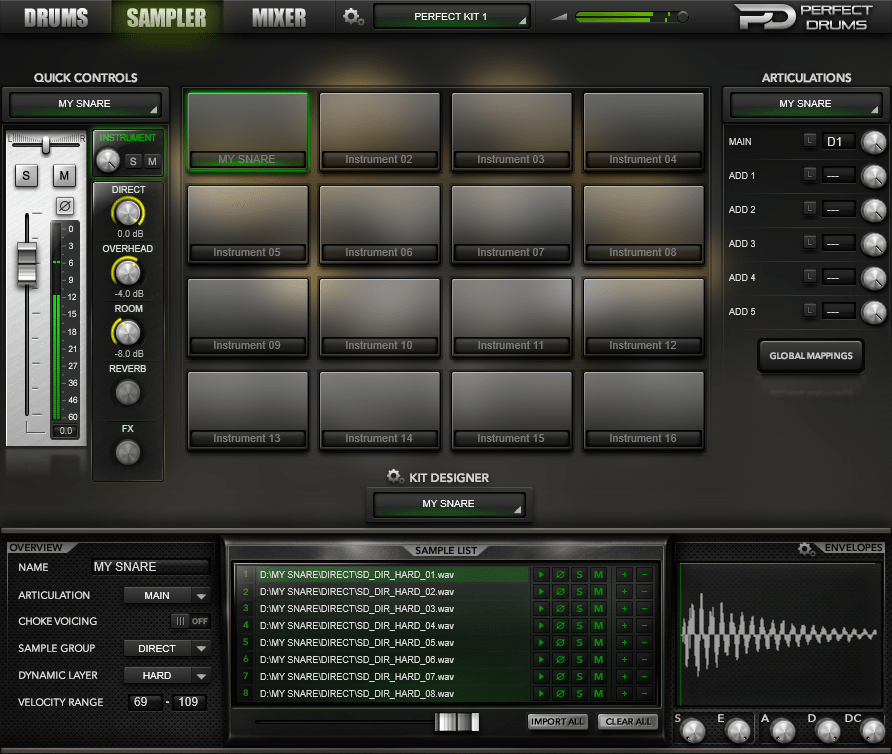Click the Global Mappings button
Screen dimensions: 892x754
(810, 355)
